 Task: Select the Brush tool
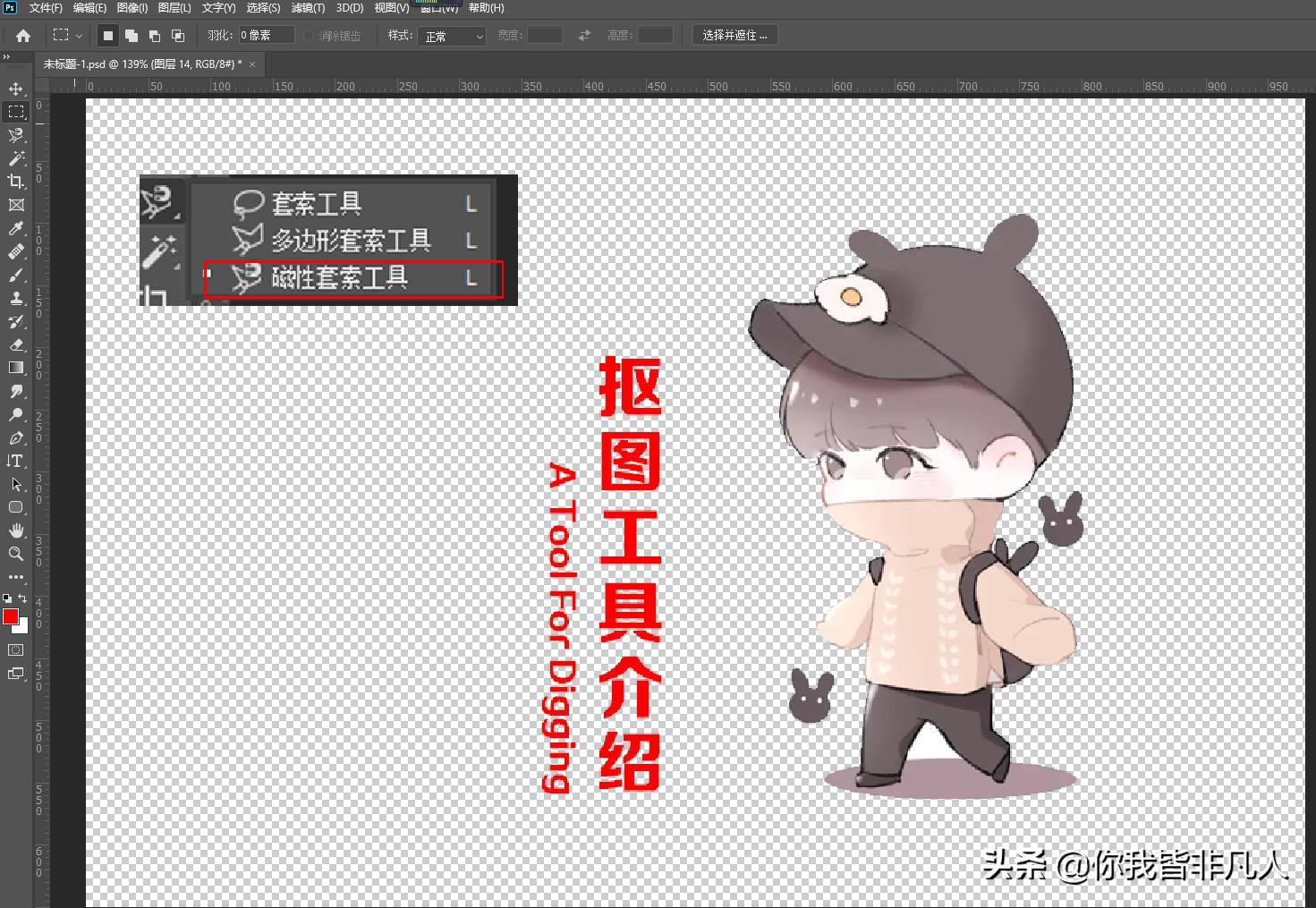click(15, 275)
